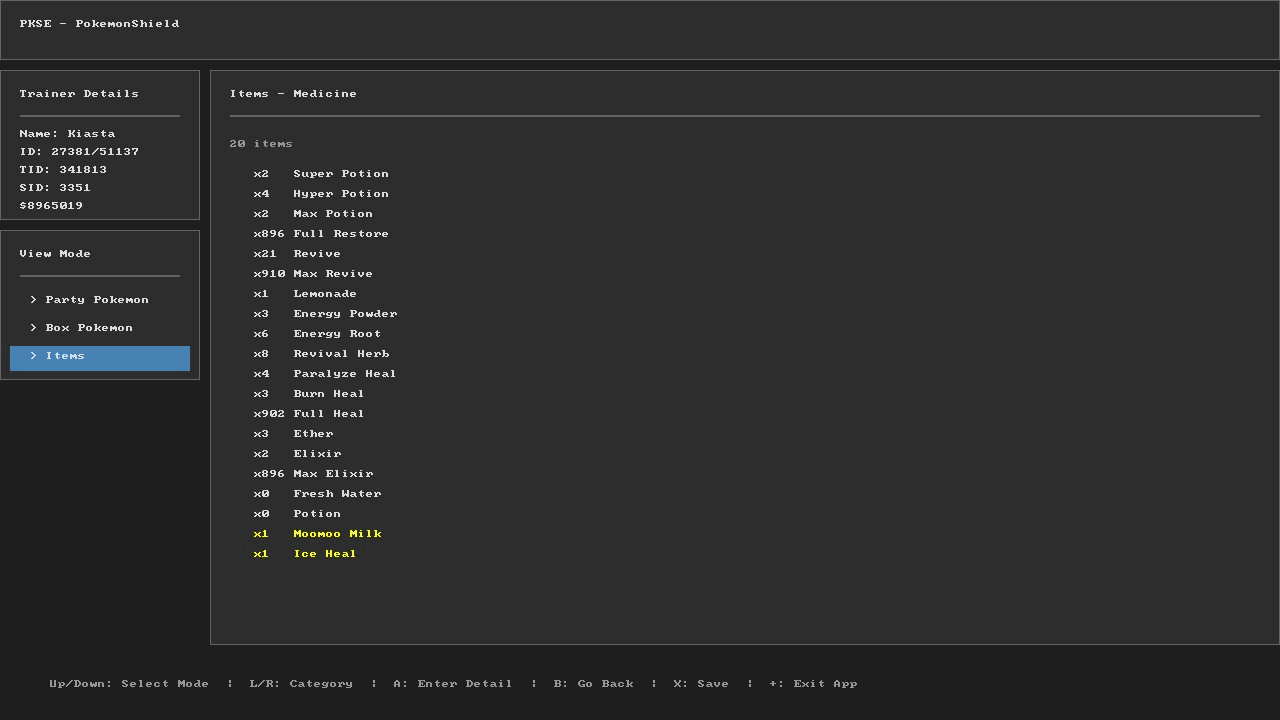Click the PKSE - PokemonShield title
This screenshot has width=1280, height=720.
click(x=99, y=24)
